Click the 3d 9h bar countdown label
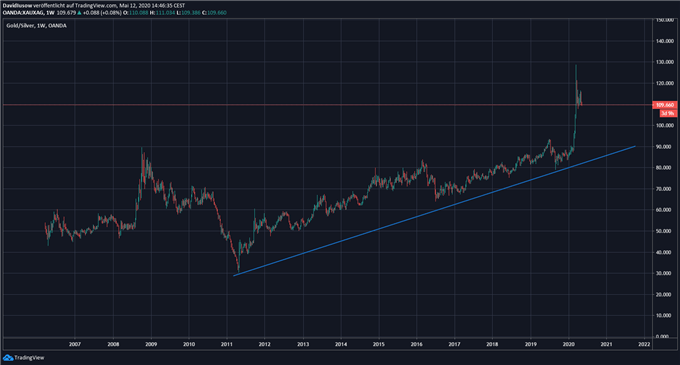 [668, 113]
